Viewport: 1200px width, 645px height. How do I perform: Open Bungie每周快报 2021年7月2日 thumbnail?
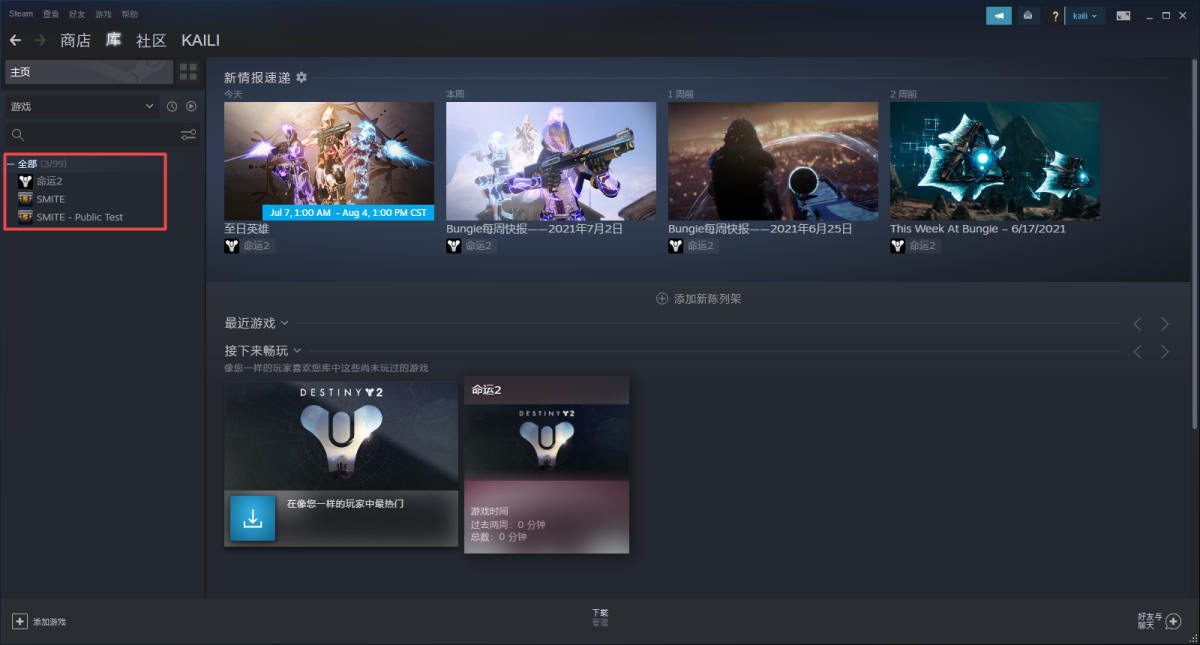551,161
